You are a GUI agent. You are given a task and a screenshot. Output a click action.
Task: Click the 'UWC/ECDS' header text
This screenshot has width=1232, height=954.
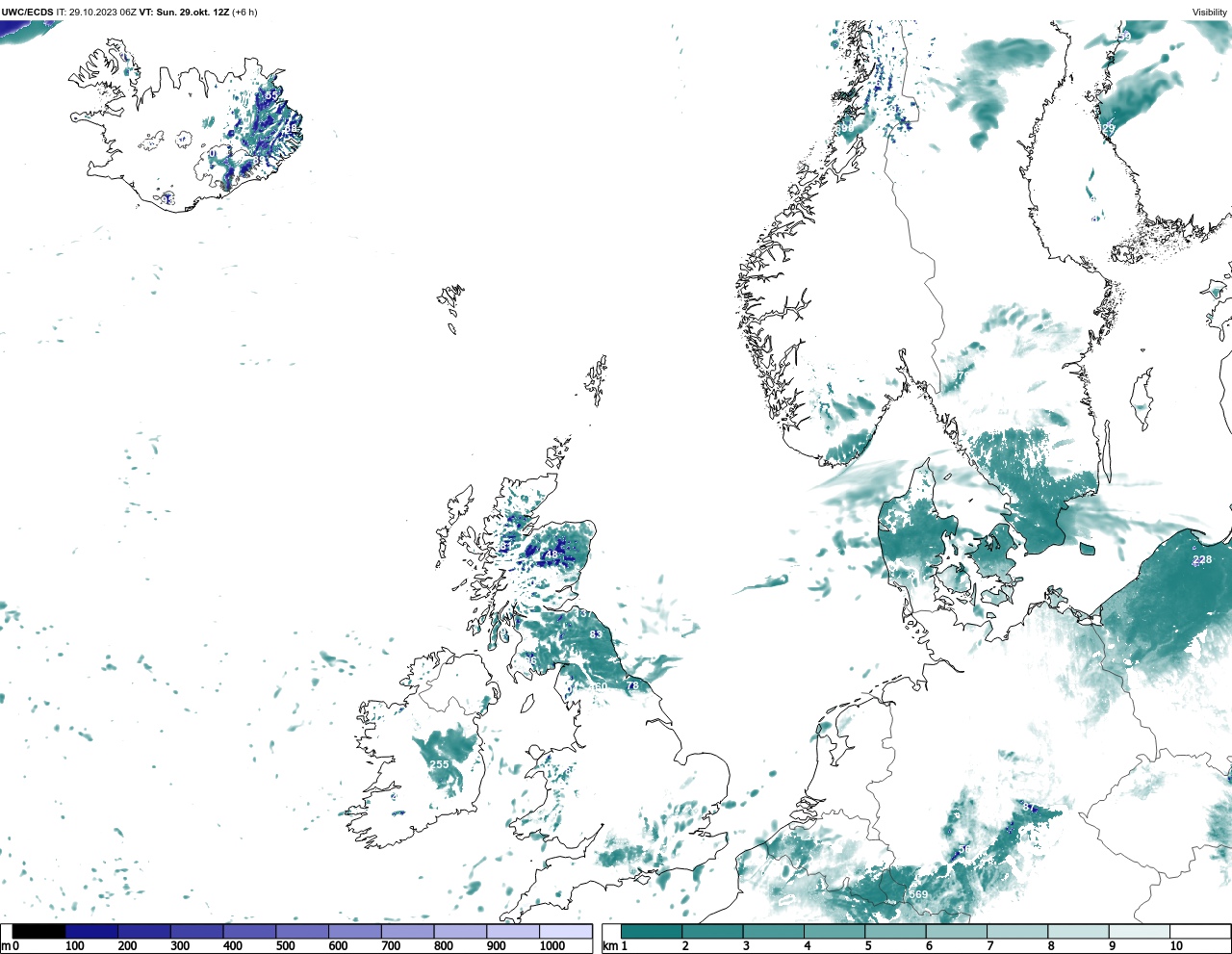click(27, 13)
